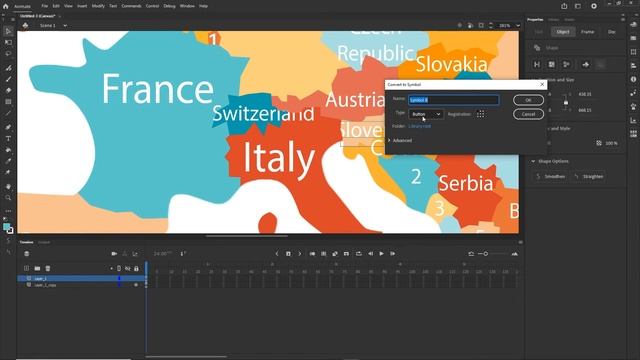Select the Layer_1_copy row in timeline
Screen dimensions: 640x360
coord(81,285)
